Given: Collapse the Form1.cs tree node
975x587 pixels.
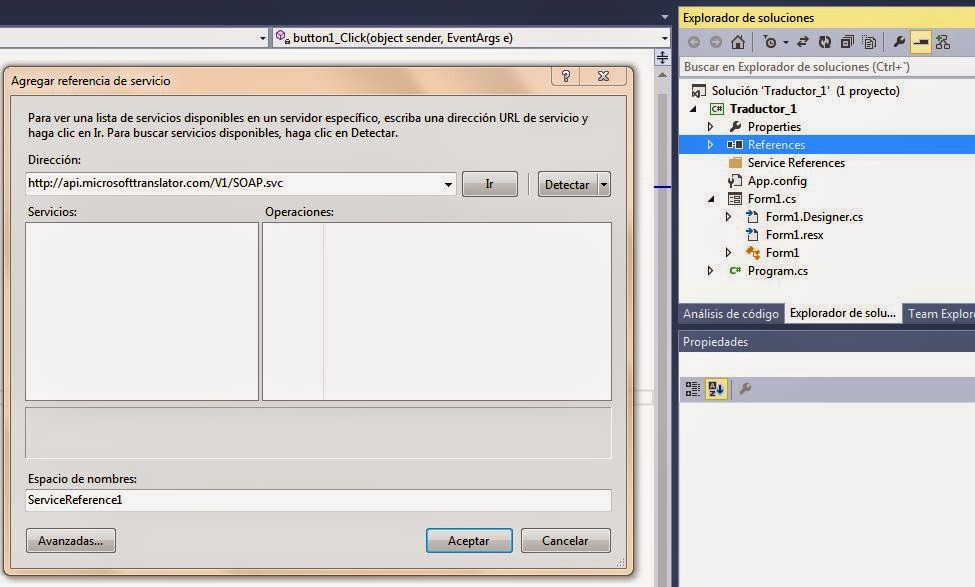Looking at the screenshot, I should point(713,198).
